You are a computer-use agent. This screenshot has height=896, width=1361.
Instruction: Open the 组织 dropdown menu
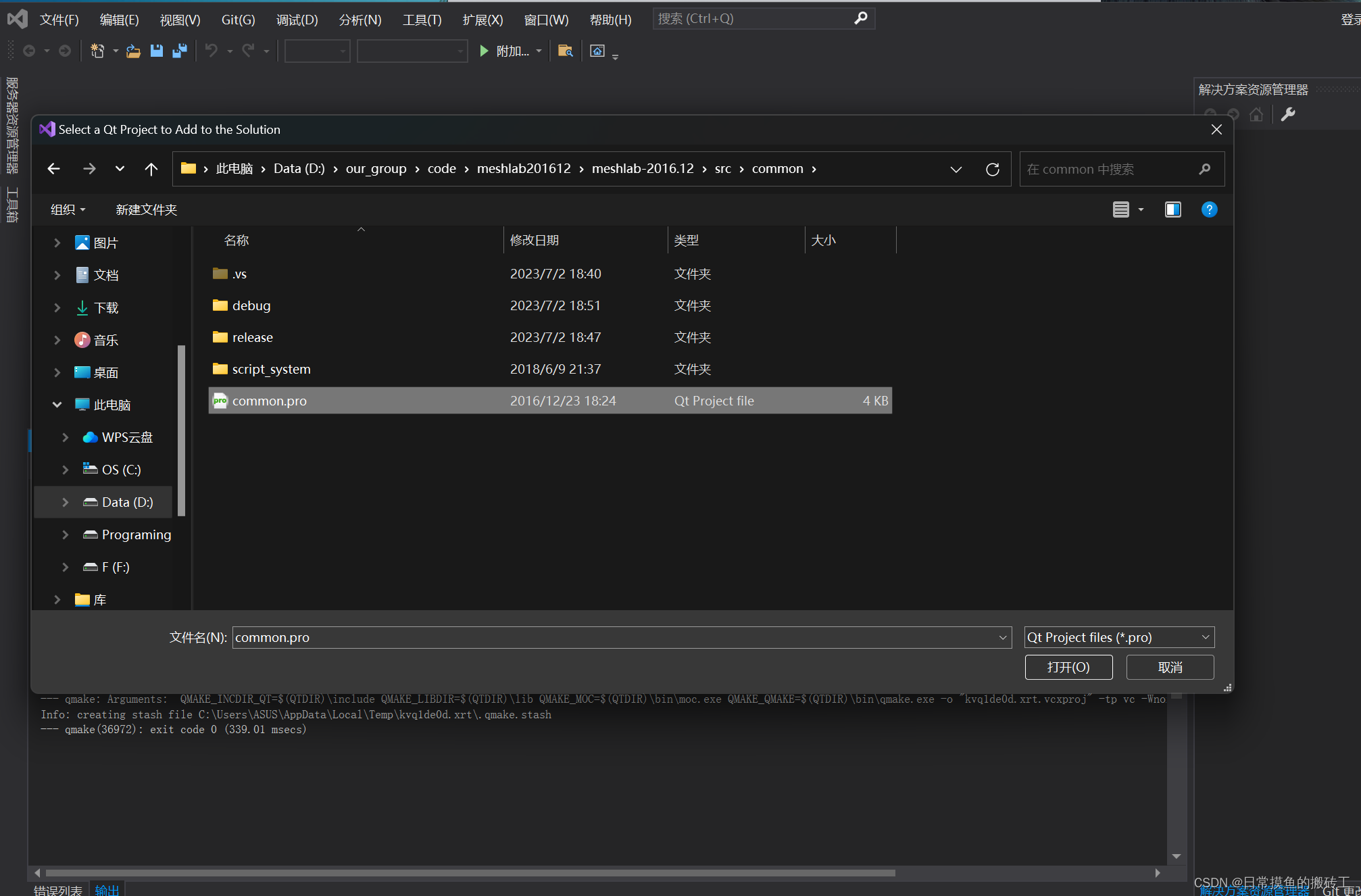click(x=68, y=209)
